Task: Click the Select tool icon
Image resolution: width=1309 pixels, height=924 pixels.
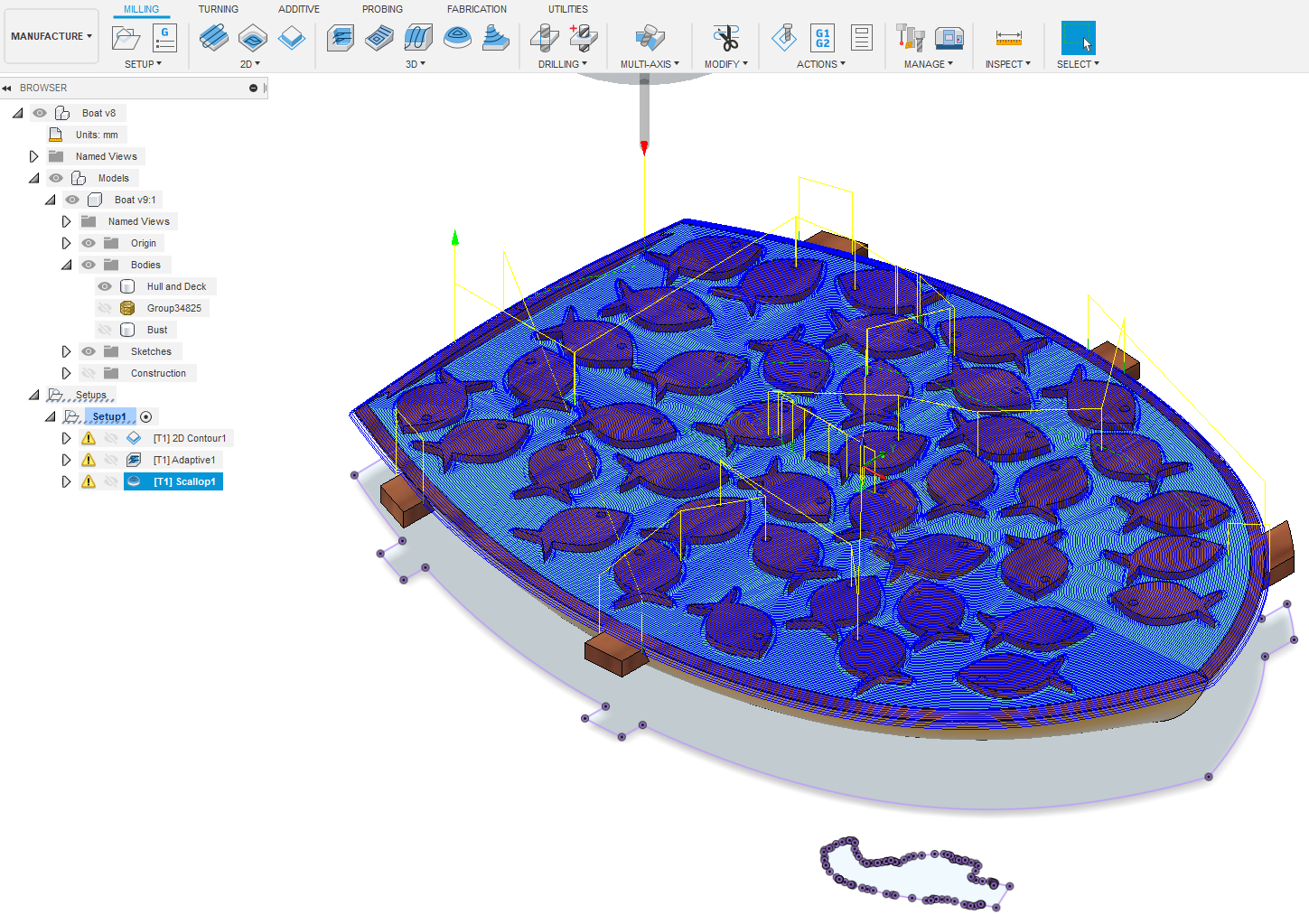Action: [x=1078, y=38]
